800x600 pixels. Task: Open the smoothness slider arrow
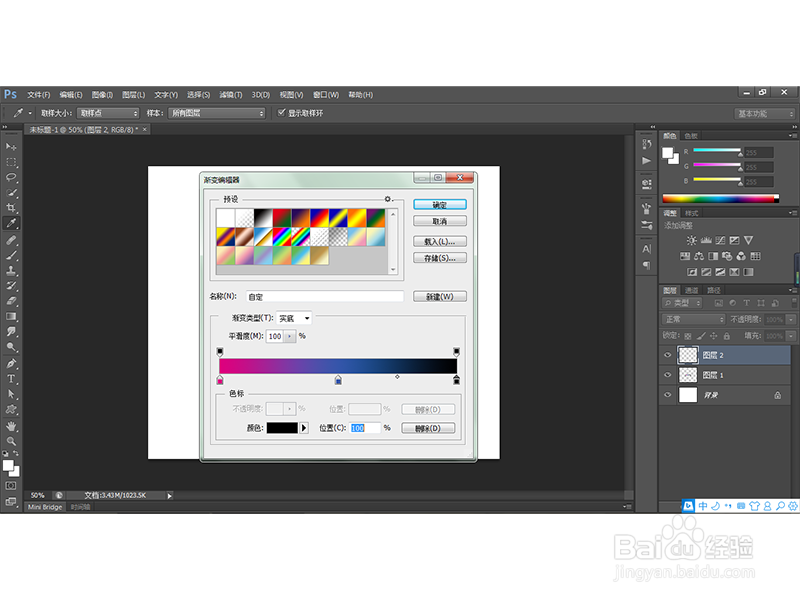[x=290, y=336]
